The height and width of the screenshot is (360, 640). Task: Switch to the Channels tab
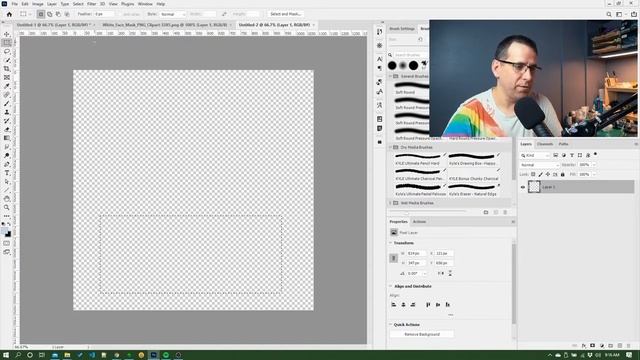(x=544, y=144)
